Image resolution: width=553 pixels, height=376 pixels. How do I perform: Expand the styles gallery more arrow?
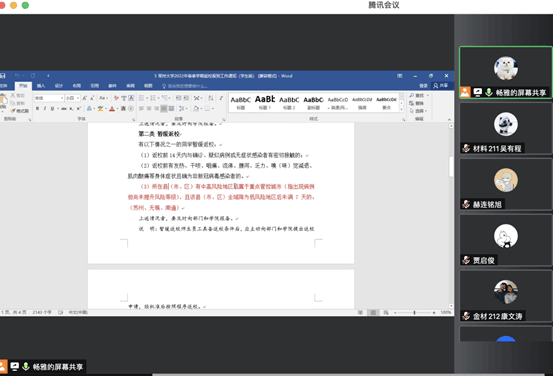tap(401, 110)
